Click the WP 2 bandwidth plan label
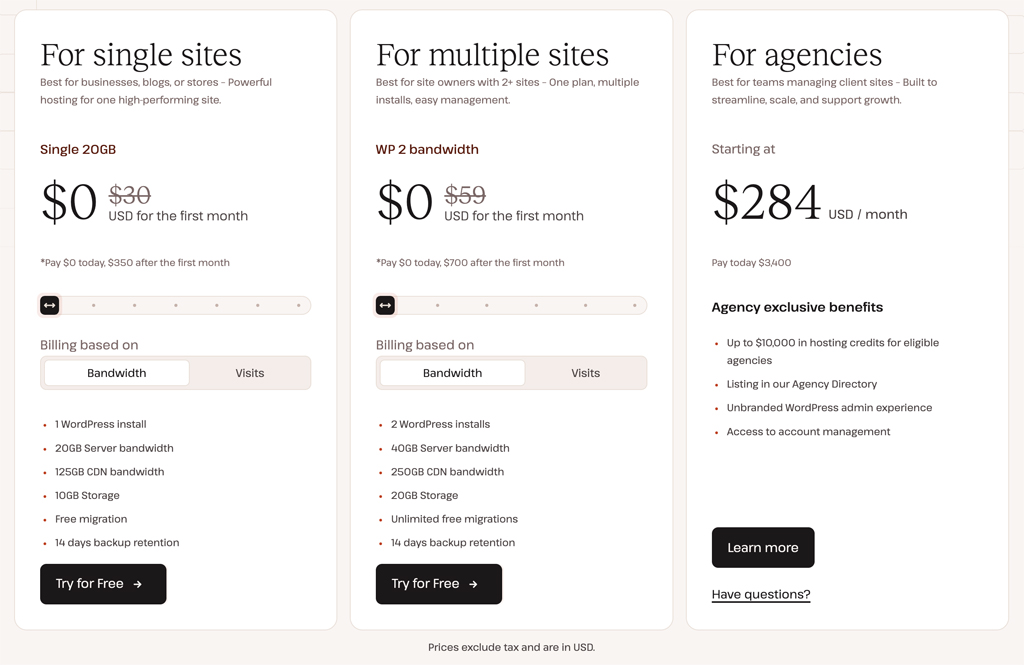 [x=427, y=149]
